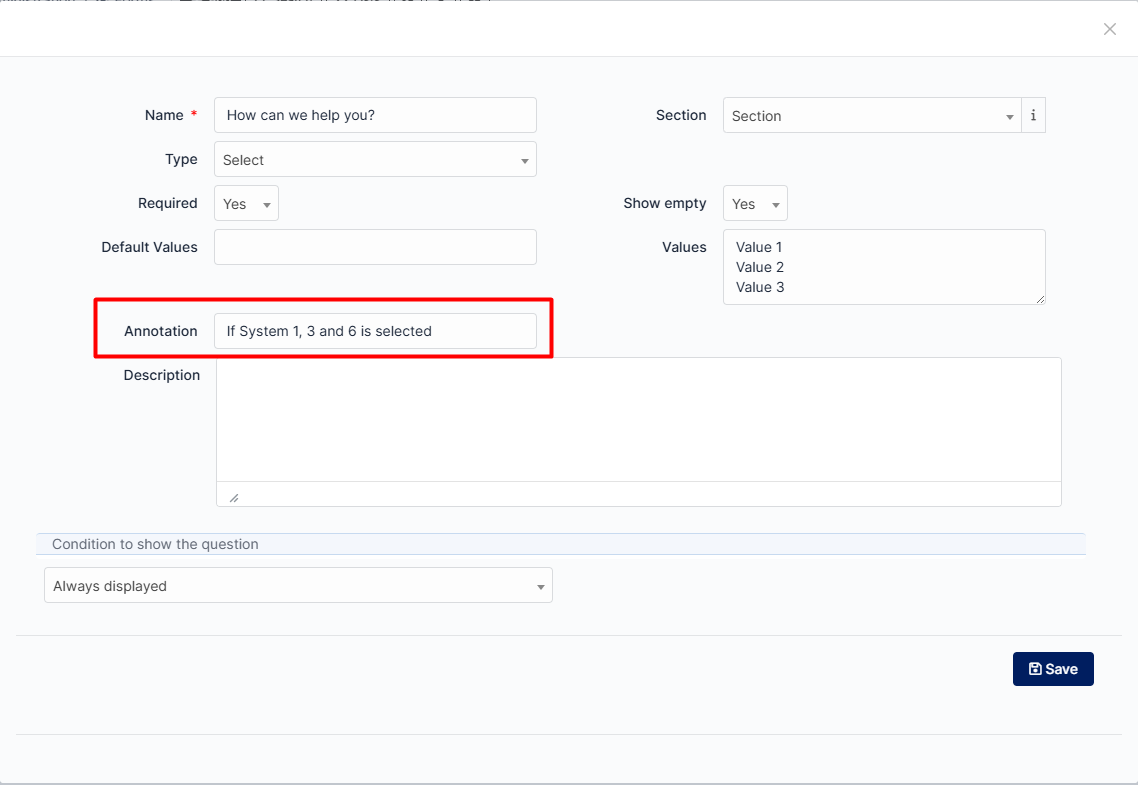The width and height of the screenshot is (1138, 785).
Task: Click the Condition to show the question header
Action: 155,544
